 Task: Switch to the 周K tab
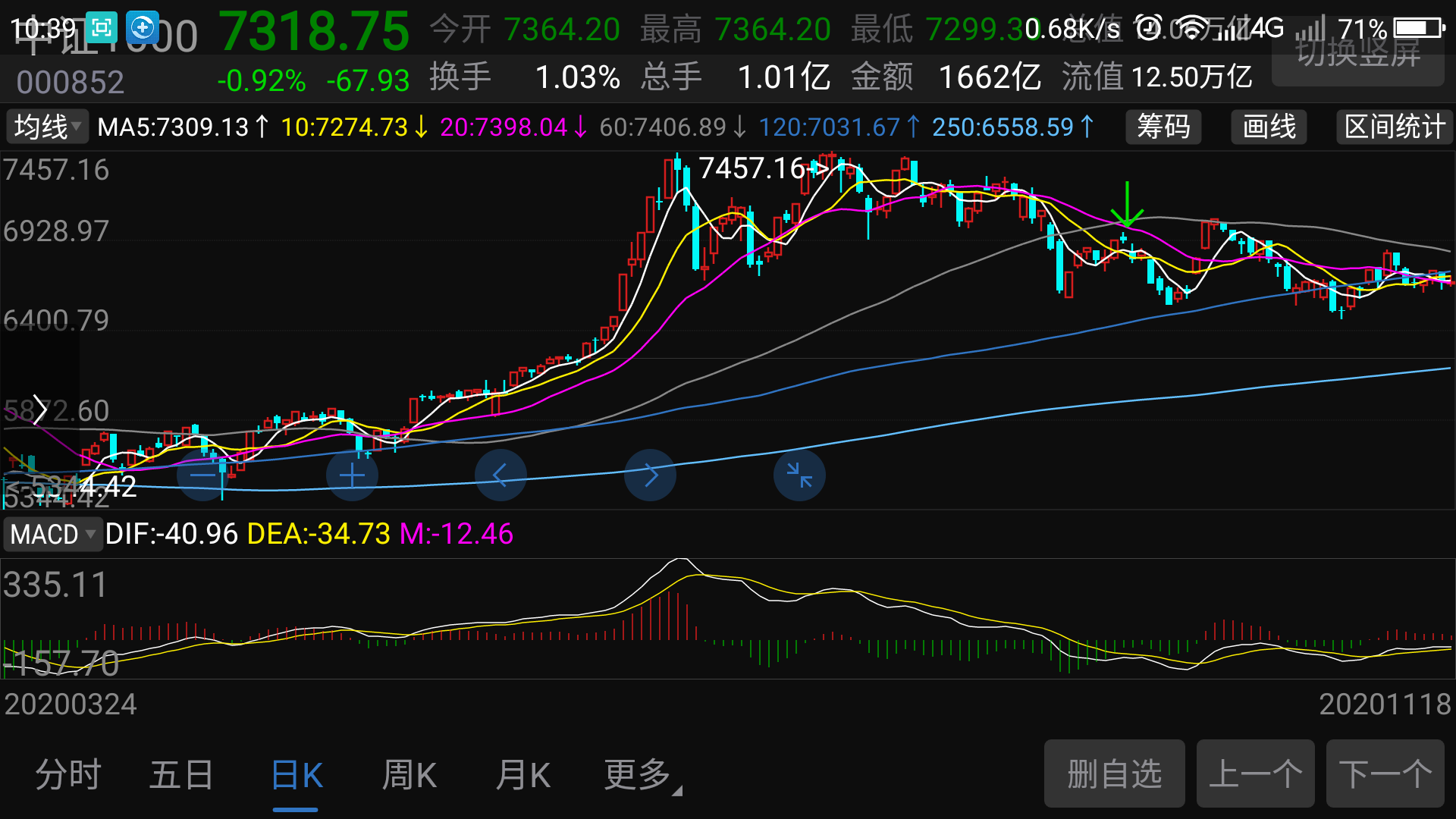(x=409, y=775)
